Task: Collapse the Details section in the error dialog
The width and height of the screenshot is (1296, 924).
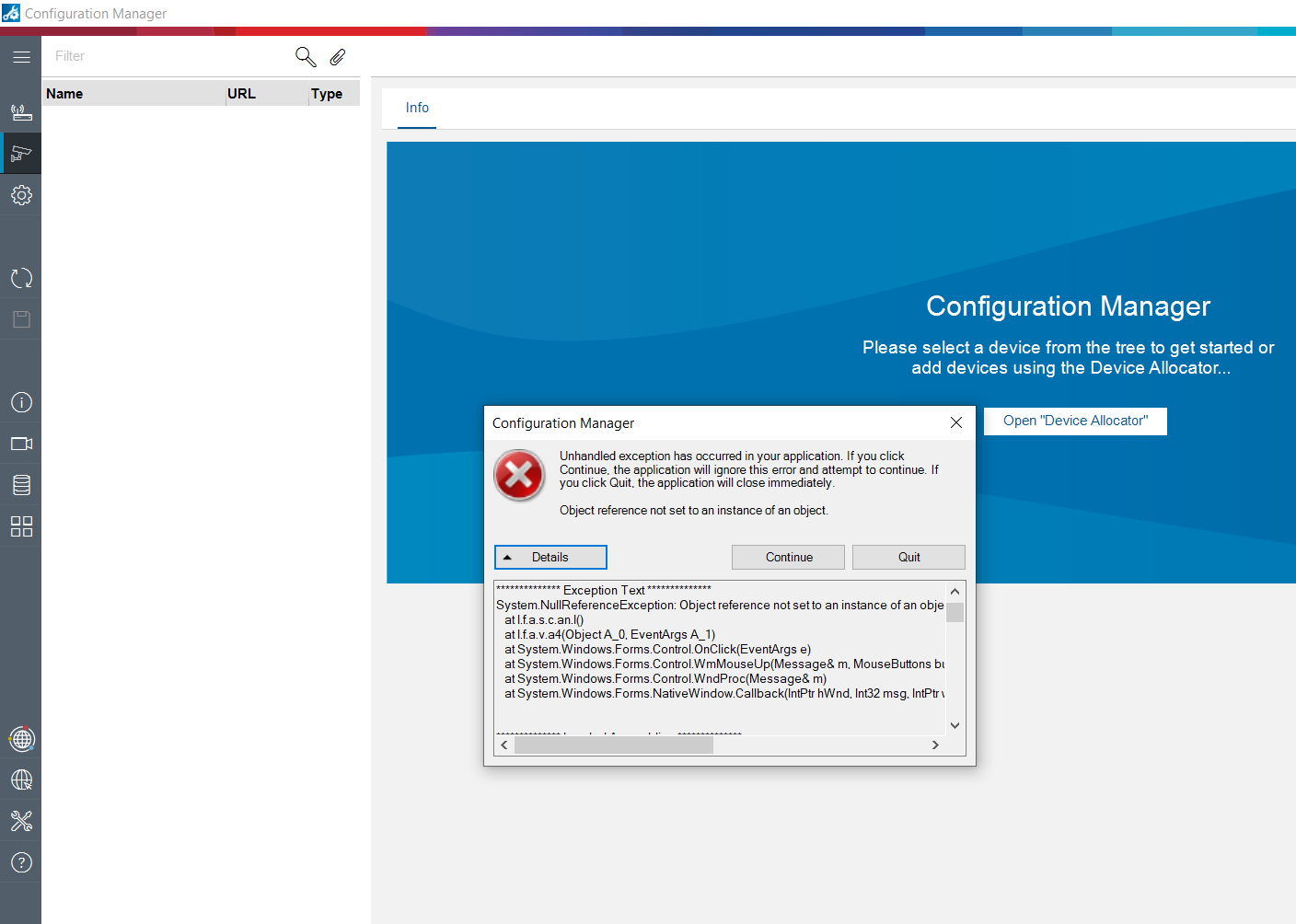Action: 550,557
